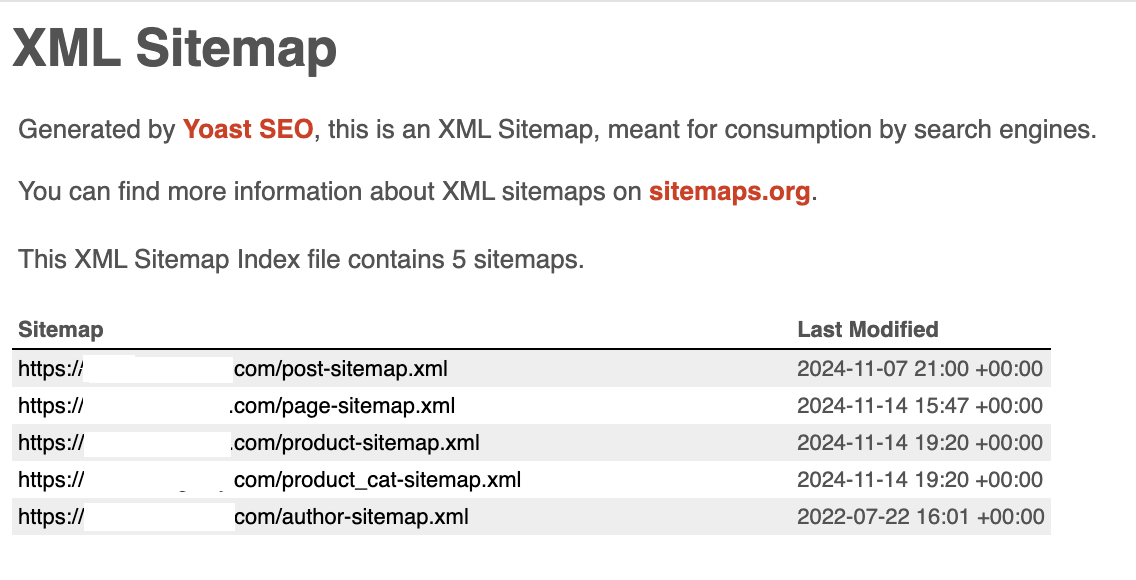Open the post-sitemap.xml URL
The width and height of the screenshot is (1136, 580).
(233, 369)
